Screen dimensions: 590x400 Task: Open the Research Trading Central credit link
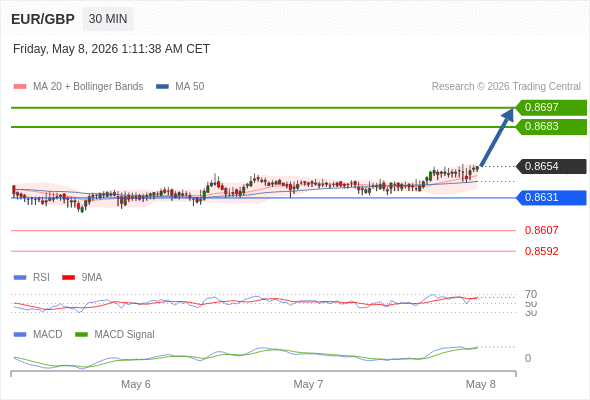[506, 87]
